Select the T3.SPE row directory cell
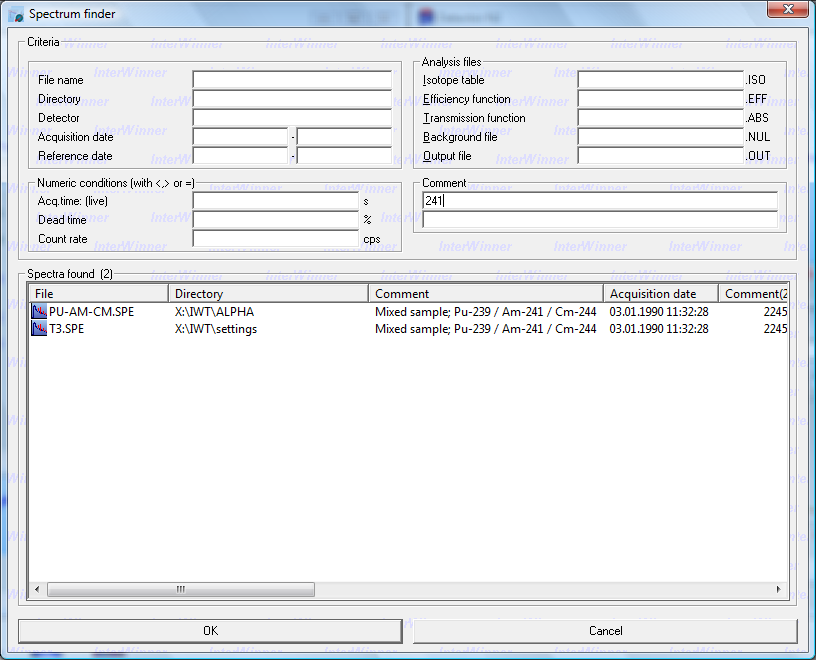 216,329
